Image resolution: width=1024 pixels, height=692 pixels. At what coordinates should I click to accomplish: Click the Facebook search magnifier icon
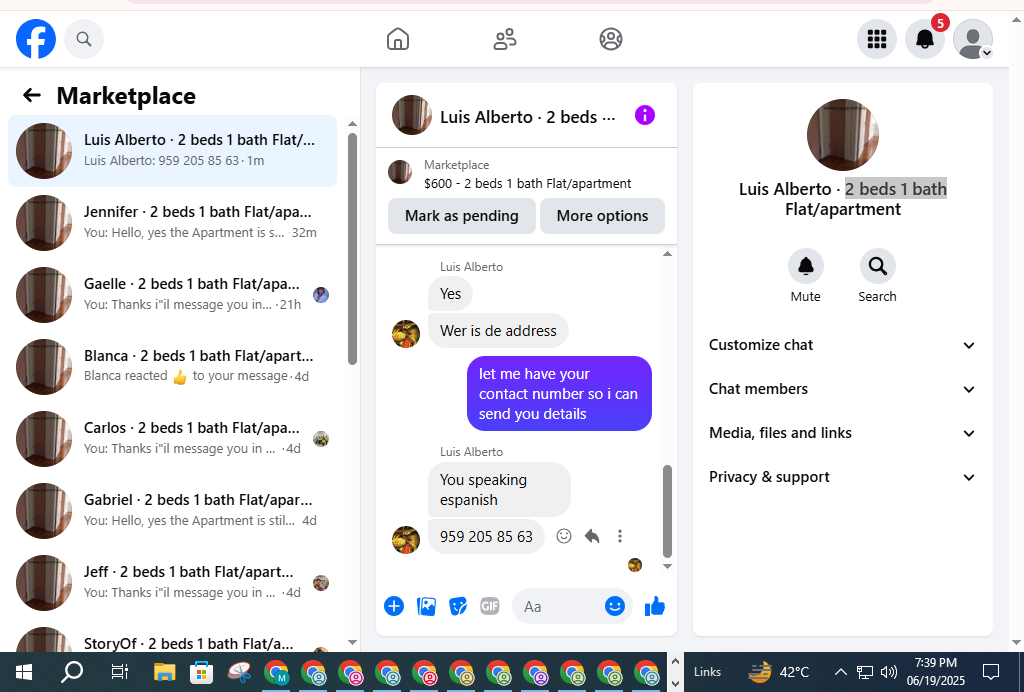(x=84, y=39)
